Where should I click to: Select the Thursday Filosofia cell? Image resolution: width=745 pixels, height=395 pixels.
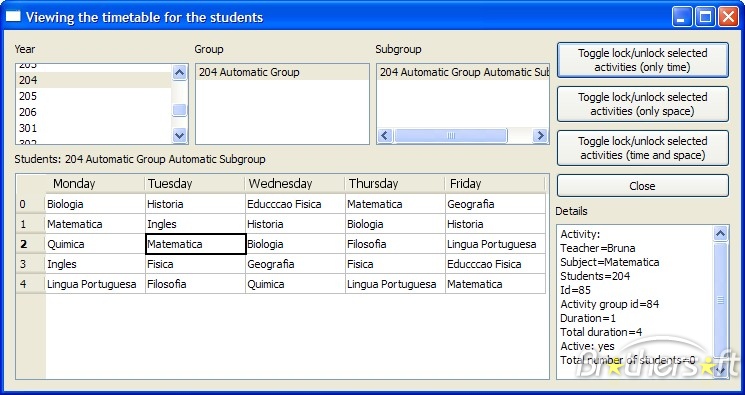pyautogui.click(x=395, y=244)
